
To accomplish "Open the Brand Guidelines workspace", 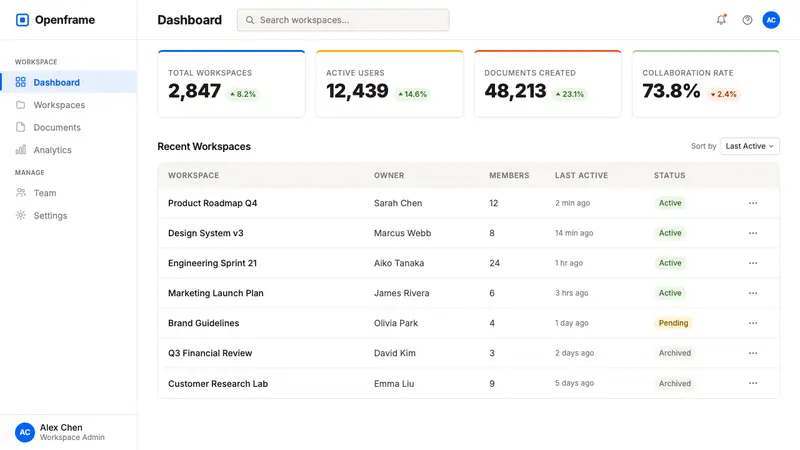I will pos(204,323).
